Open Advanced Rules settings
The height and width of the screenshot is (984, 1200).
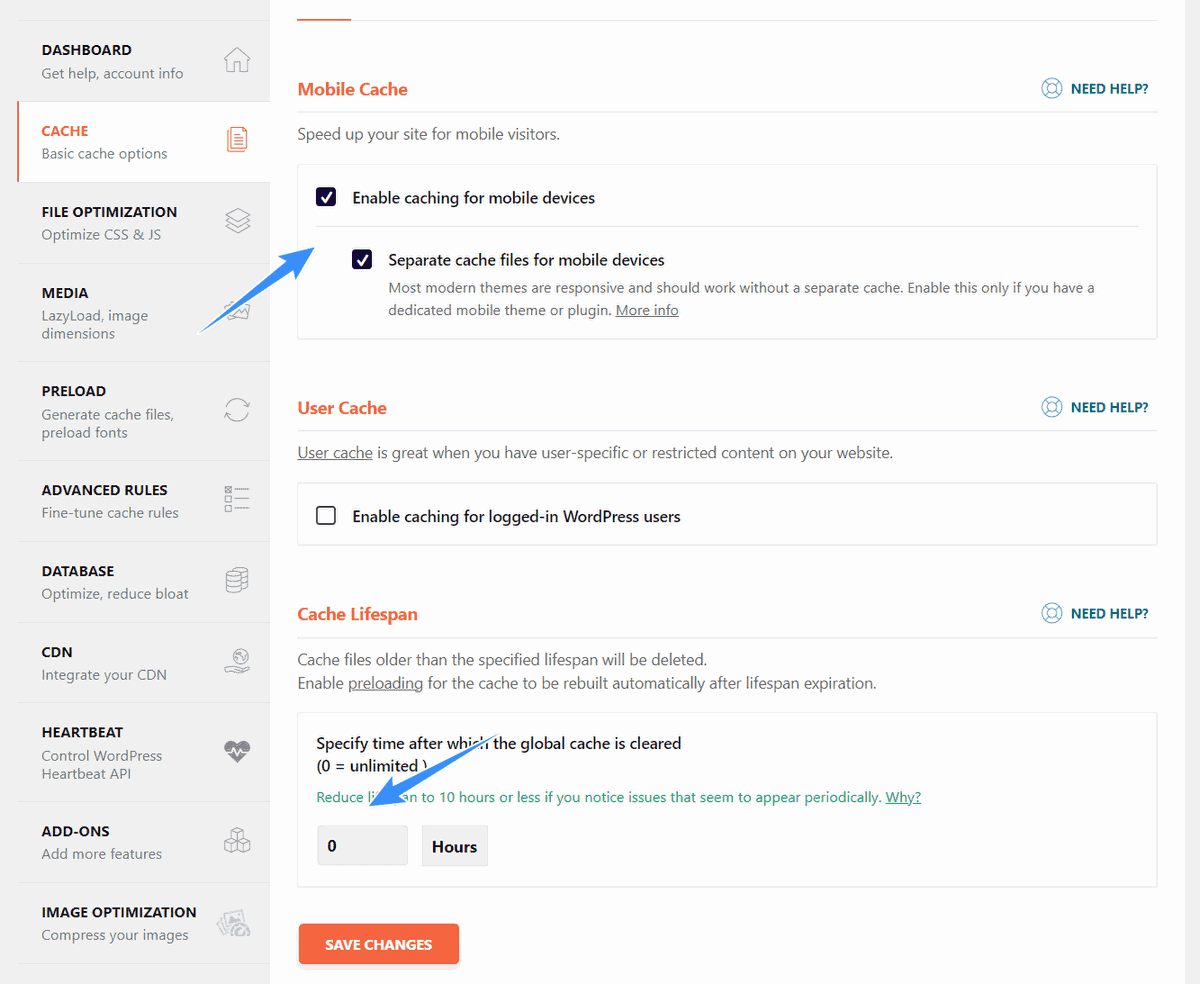pos(144,501)
